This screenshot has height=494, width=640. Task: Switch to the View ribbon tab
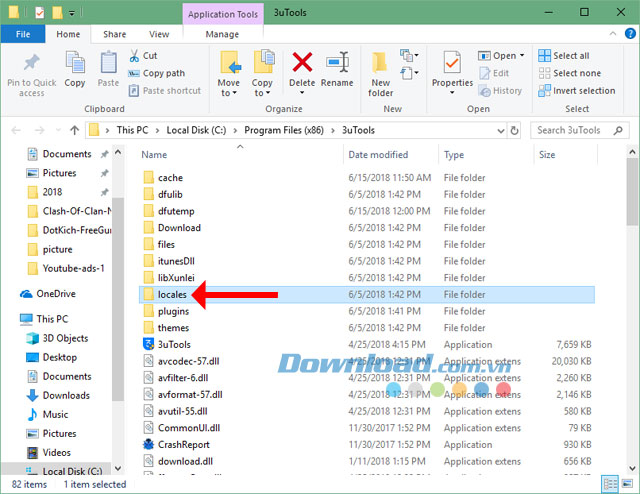coord(159,34)
